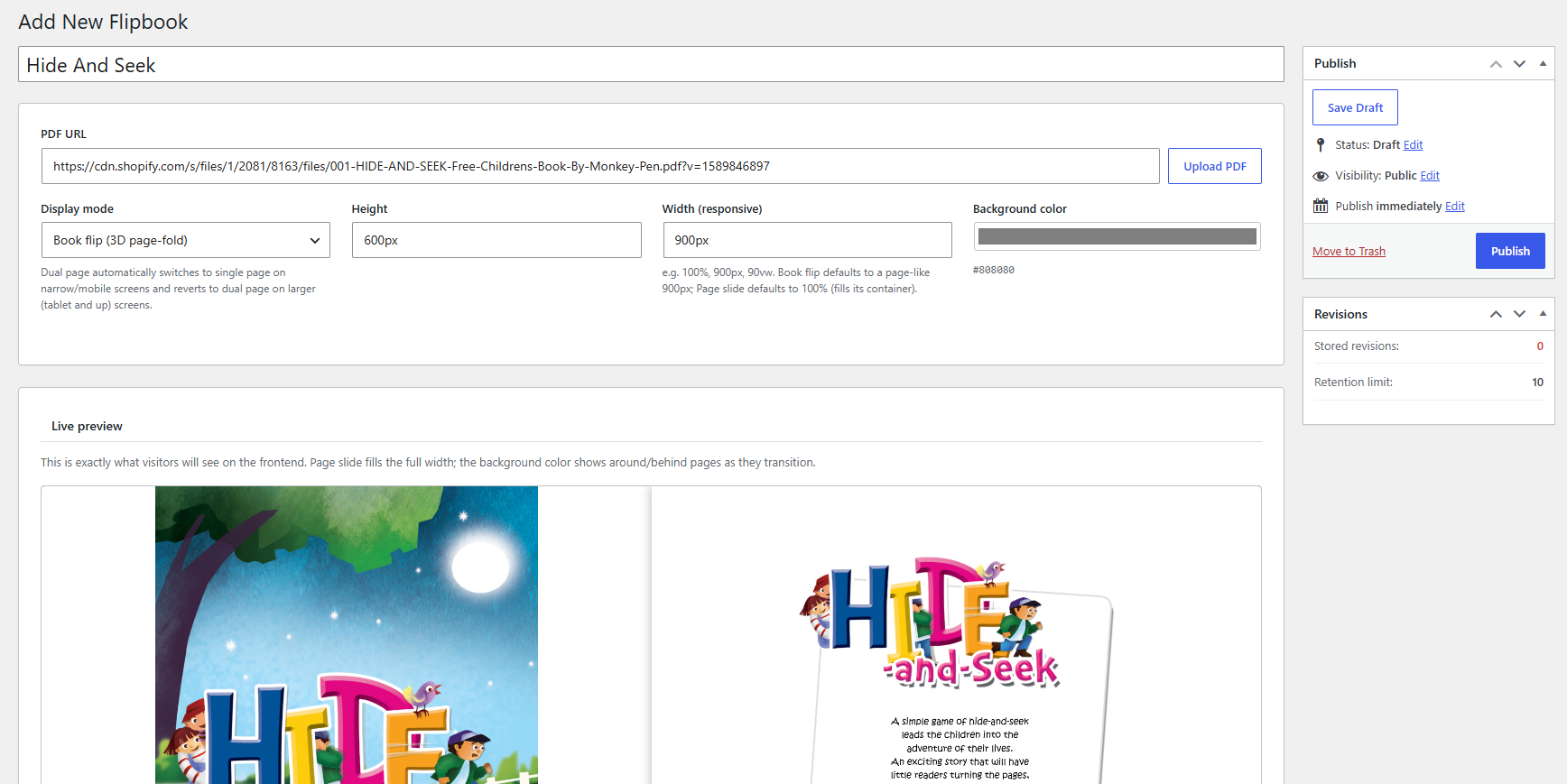
Task: Move Publish panel down arrow
Action: pos(1519,64)
